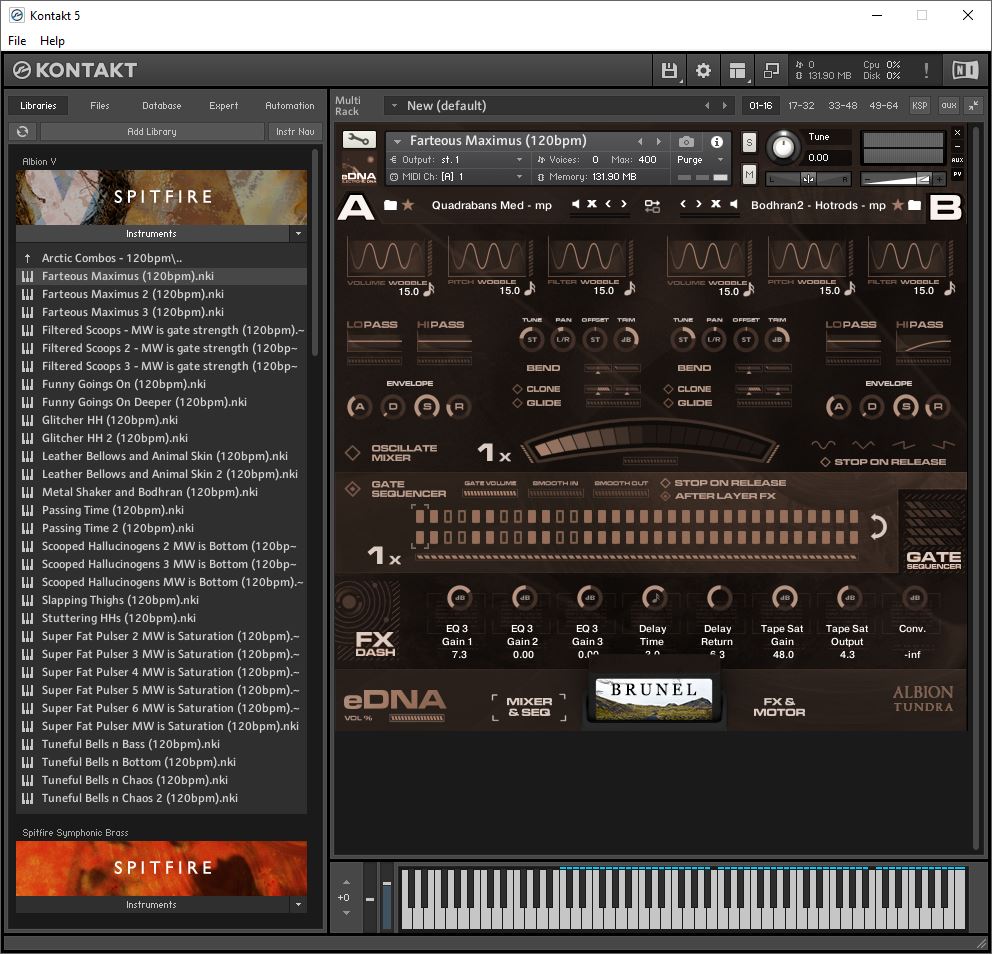The width and height of the screenshot is (992, 954).
Task: Expand Albion V Instruments dropdown
Action: (298, 233)
